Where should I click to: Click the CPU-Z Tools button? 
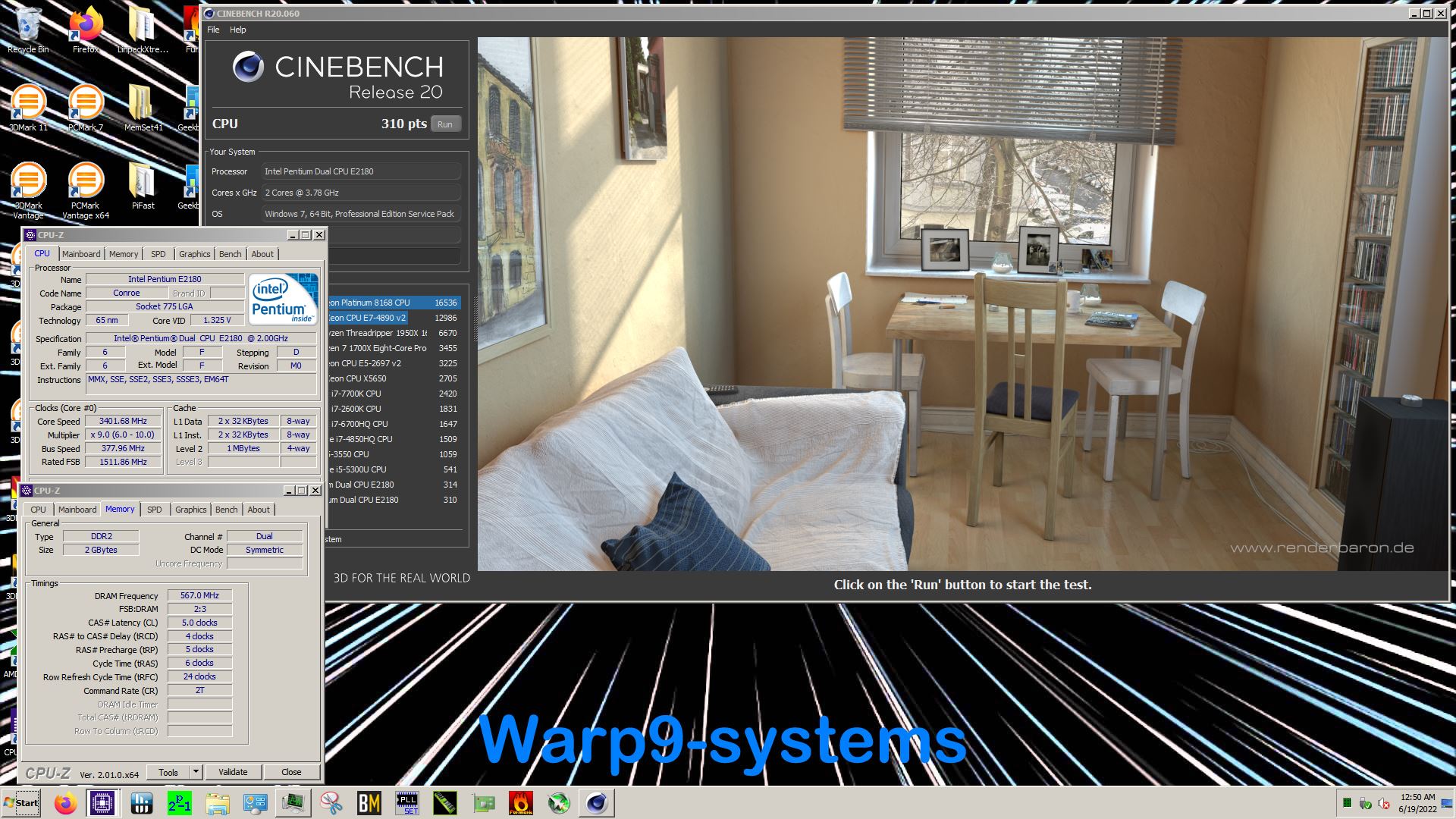(x=168, y=772)
